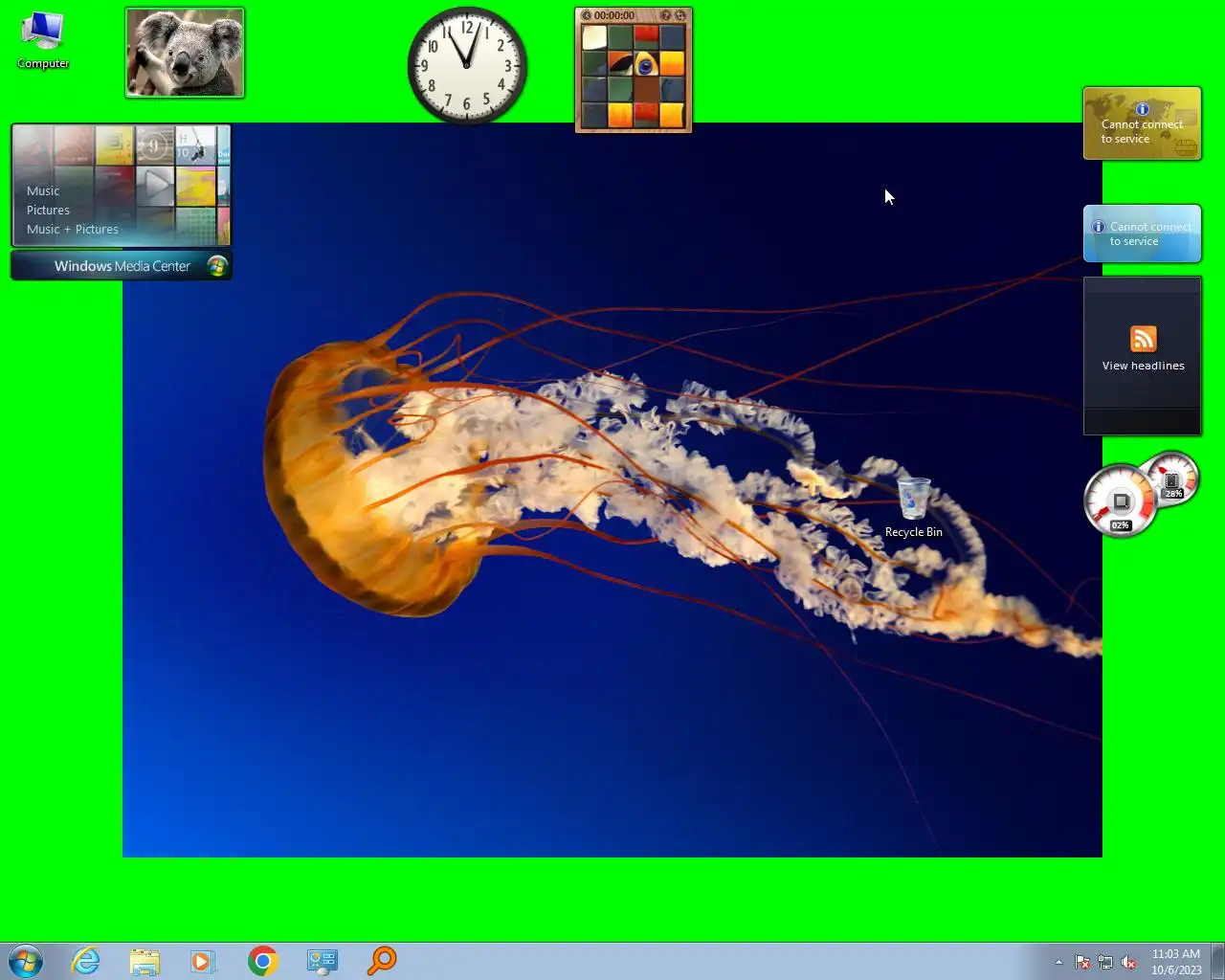The width and height of the screenshot is (1225, 980).
Task: Click the RAM memory meter dial
Action: [1173, 479]
